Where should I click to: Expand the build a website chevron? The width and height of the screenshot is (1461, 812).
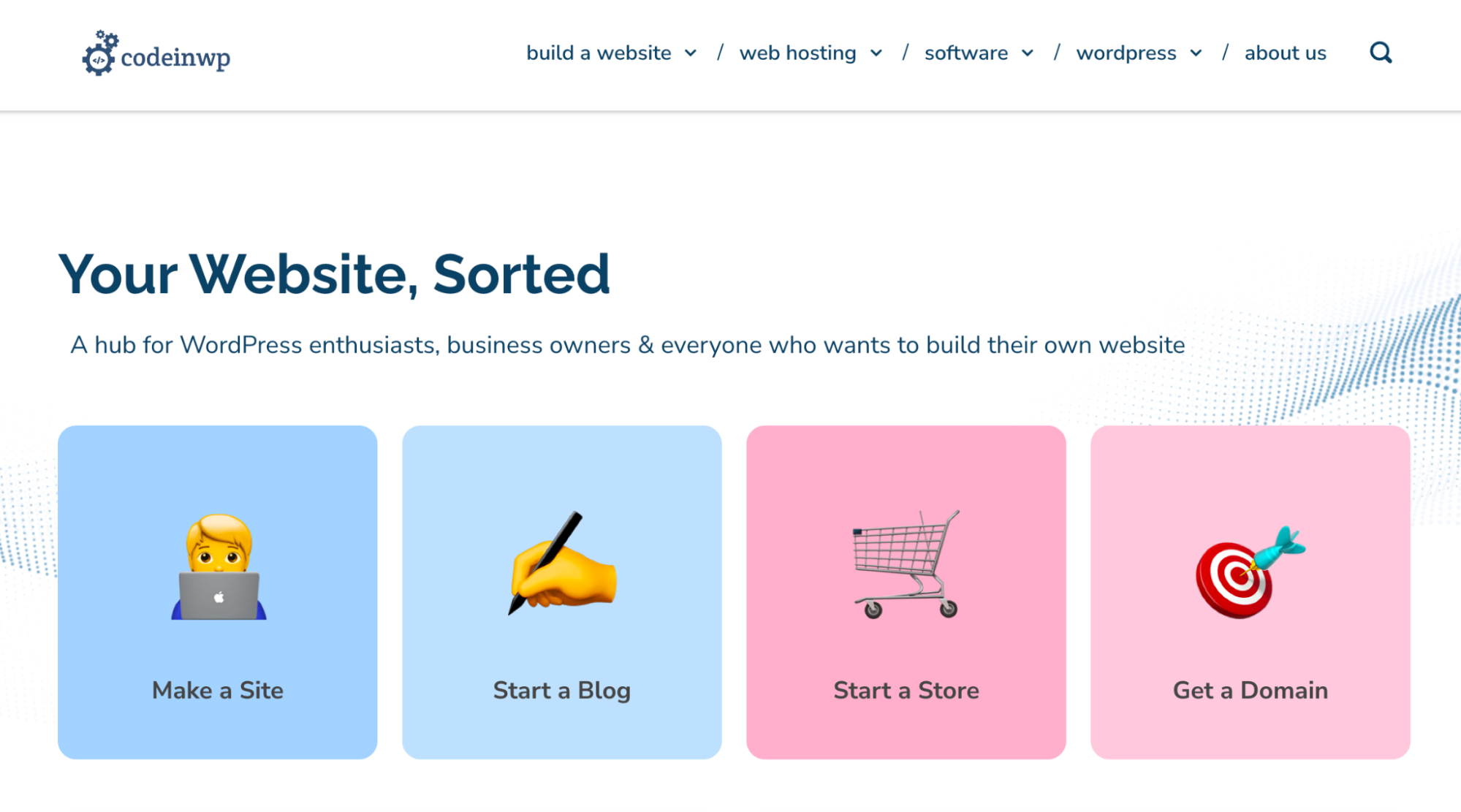tap(691, 53)
